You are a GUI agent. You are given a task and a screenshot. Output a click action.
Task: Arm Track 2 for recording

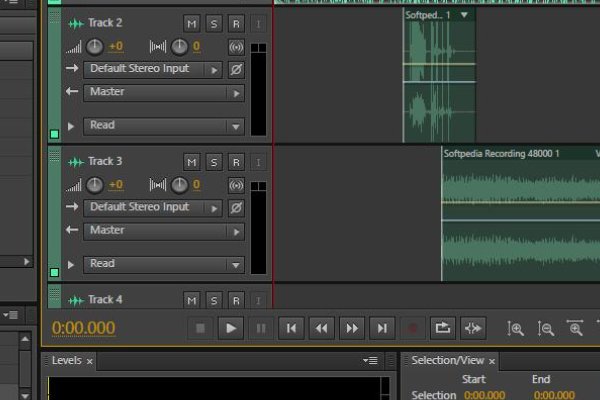235,22
